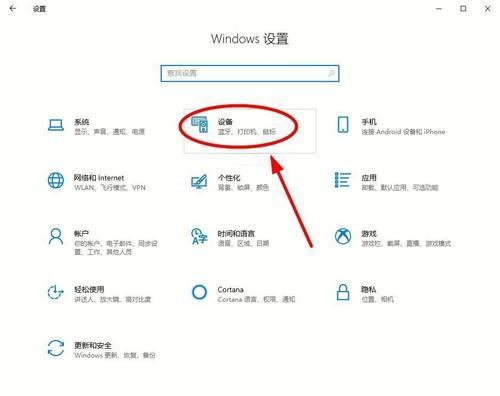Open the 网络和 Internet globe icon
This screenshot has width=500, height=396.
56,181
